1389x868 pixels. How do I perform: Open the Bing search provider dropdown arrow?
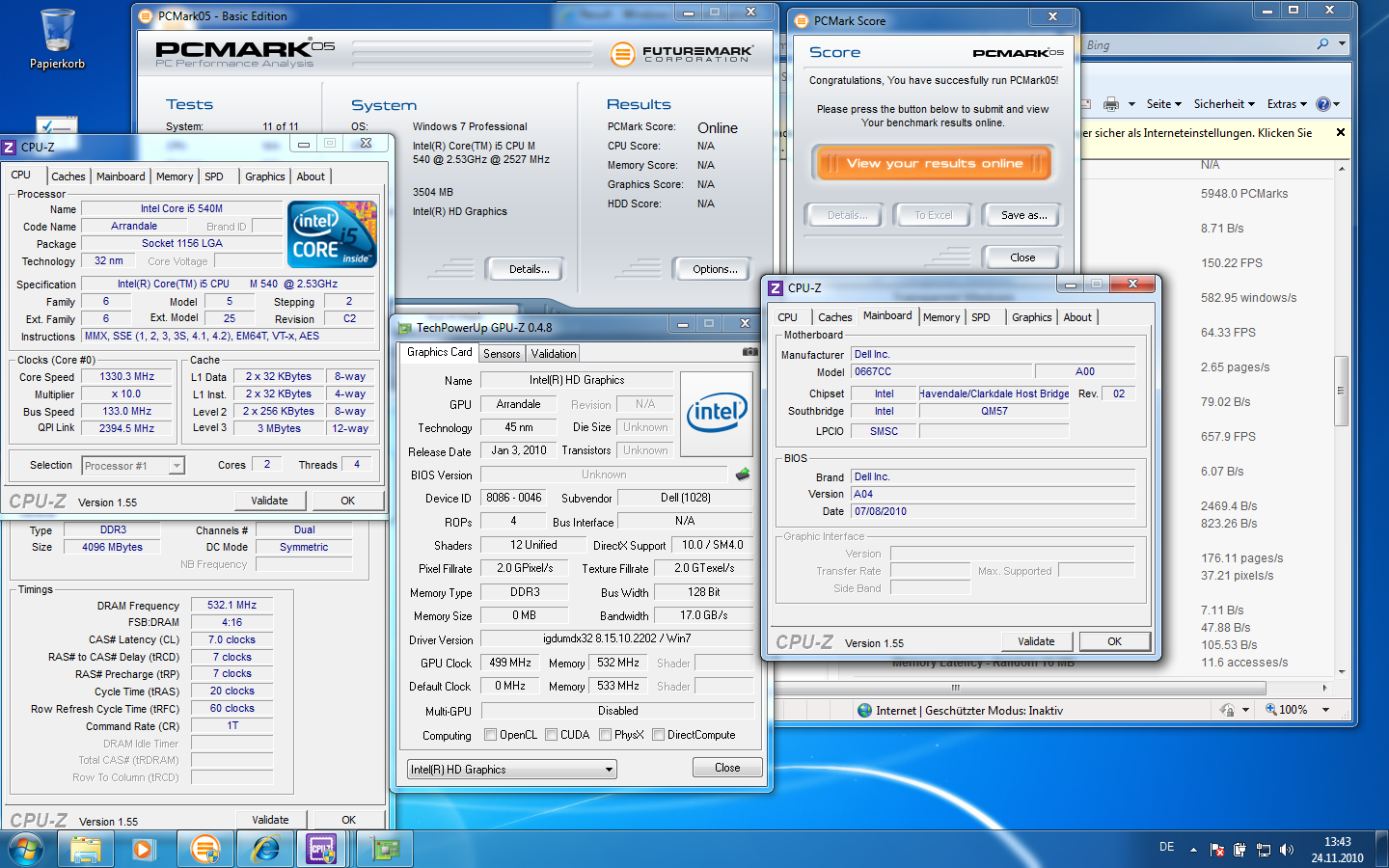point(1342,44)
